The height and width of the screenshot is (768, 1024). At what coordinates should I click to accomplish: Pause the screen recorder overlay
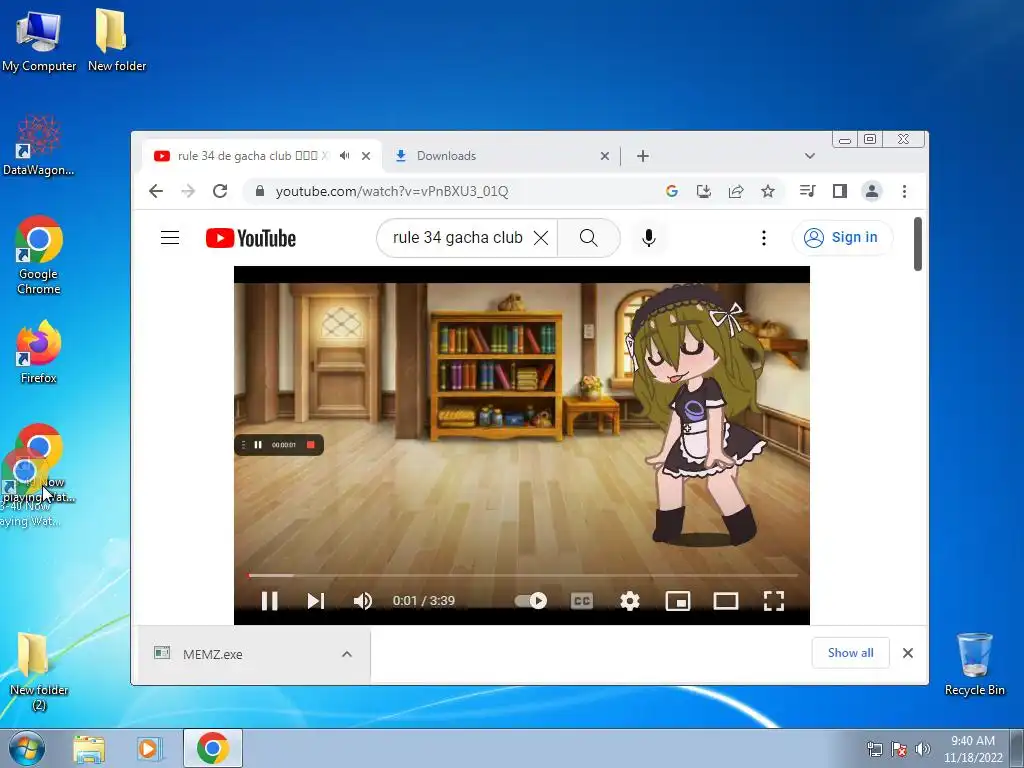click(258, 445)
